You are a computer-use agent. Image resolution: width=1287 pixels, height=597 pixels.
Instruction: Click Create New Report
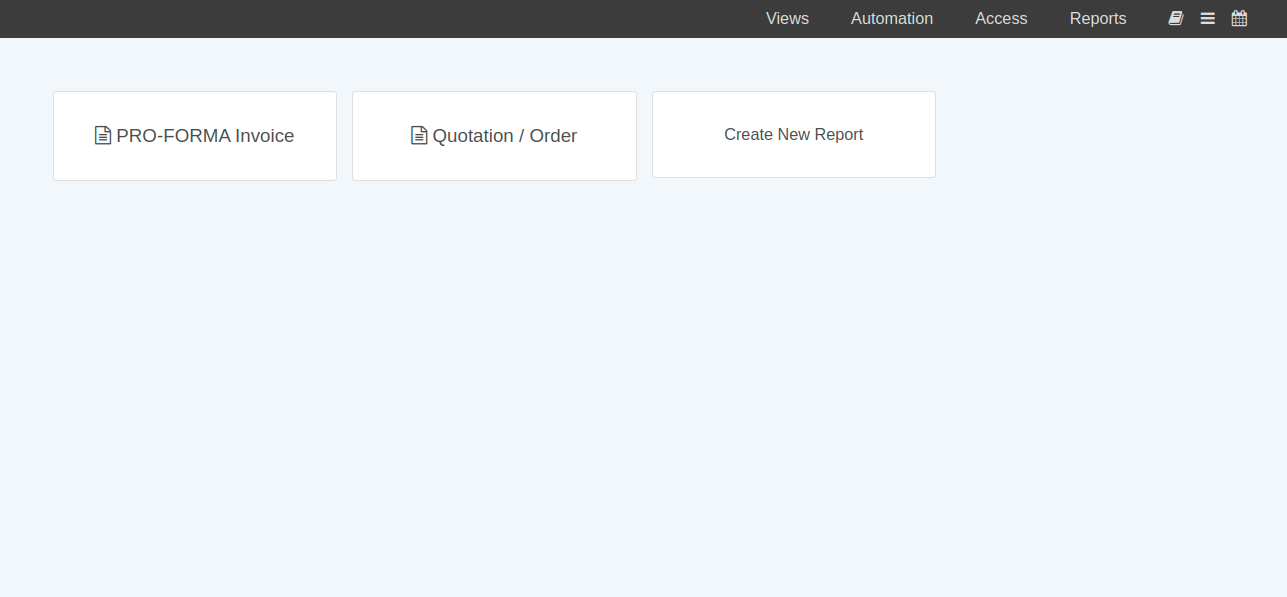(793, 135)
